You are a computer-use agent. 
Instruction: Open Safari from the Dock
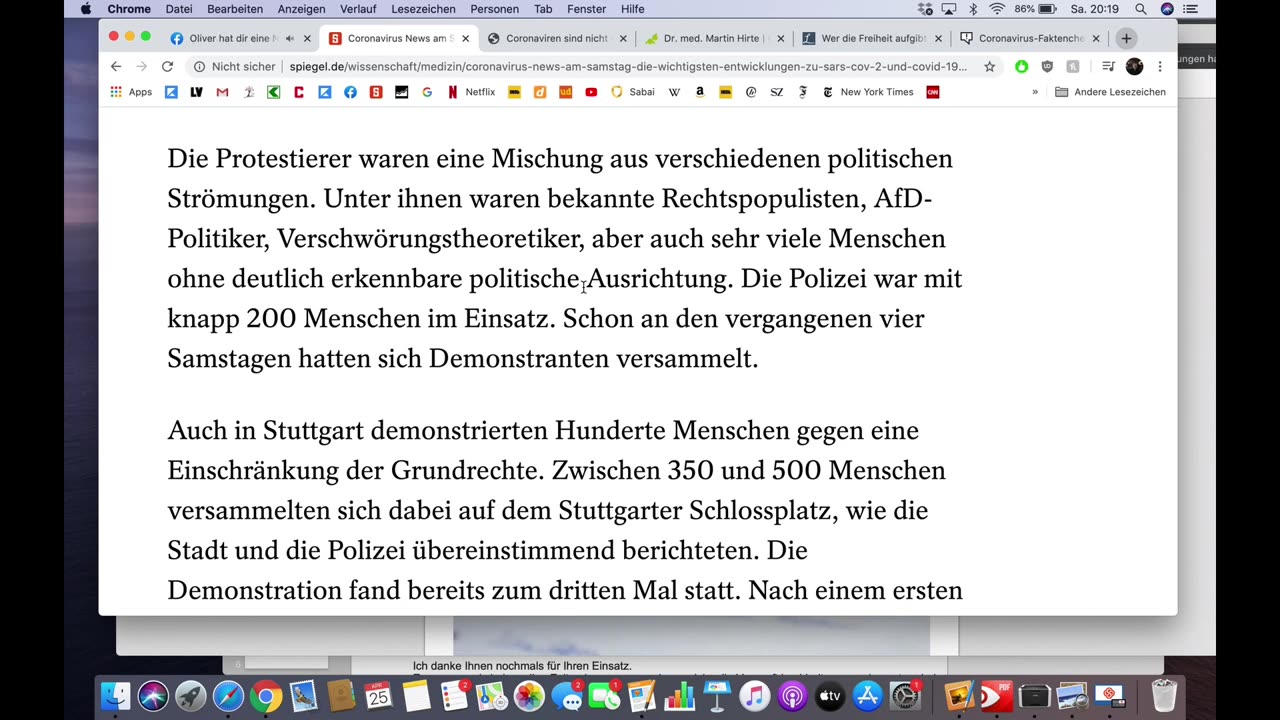point(228,696)
